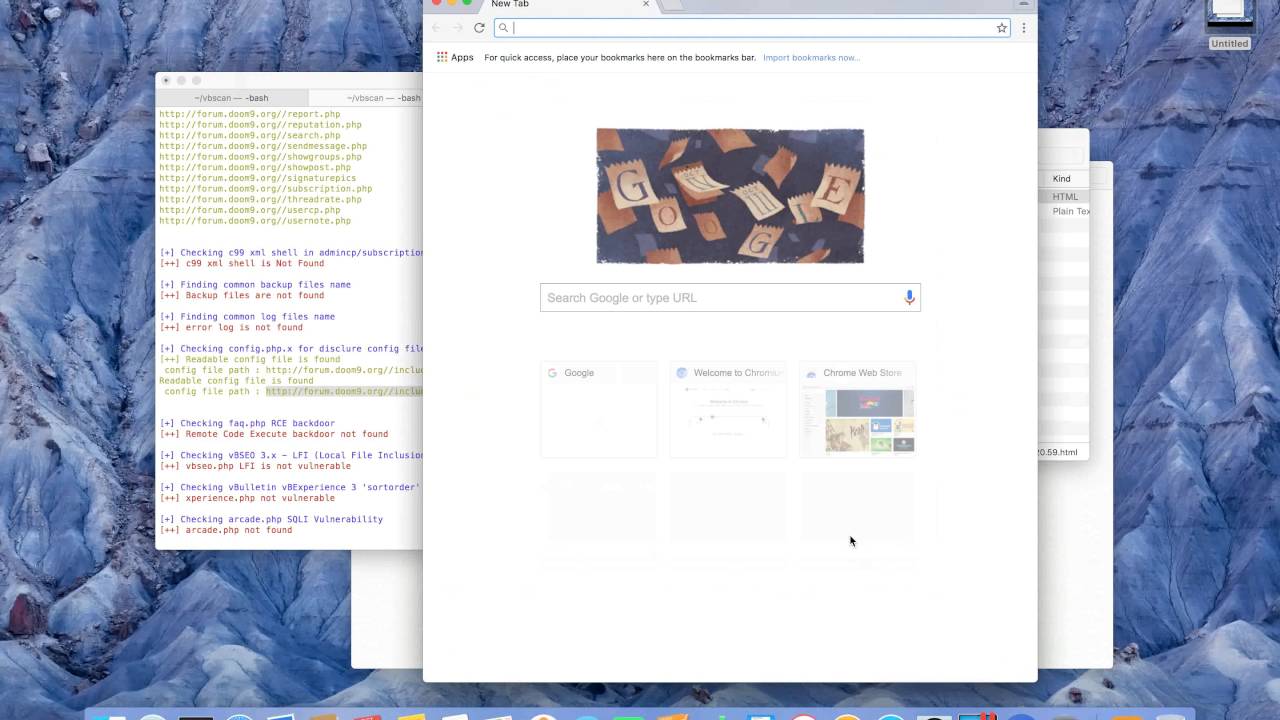Reload the page in Chrome
Image resolution: width=1280 pixels, height=720 pixels.
479,28
